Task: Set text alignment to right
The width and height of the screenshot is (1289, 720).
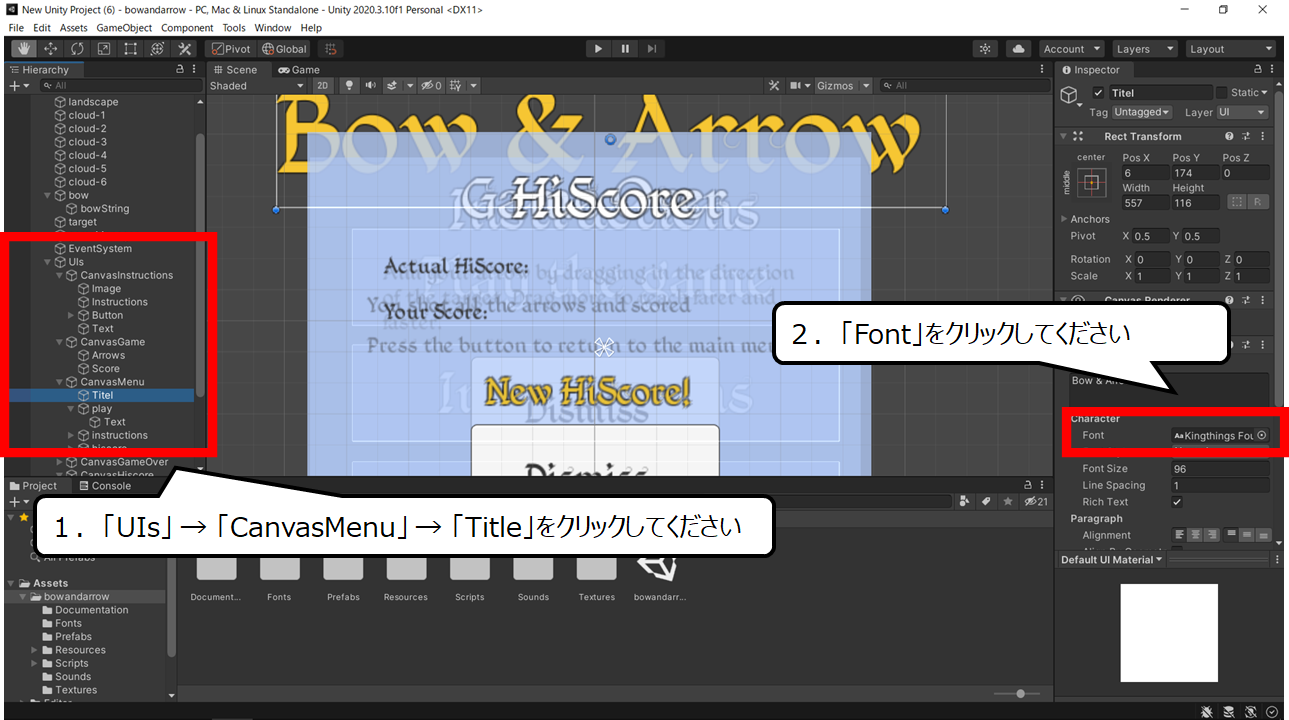Action: pyautogui.click(x=1211, y=535)
